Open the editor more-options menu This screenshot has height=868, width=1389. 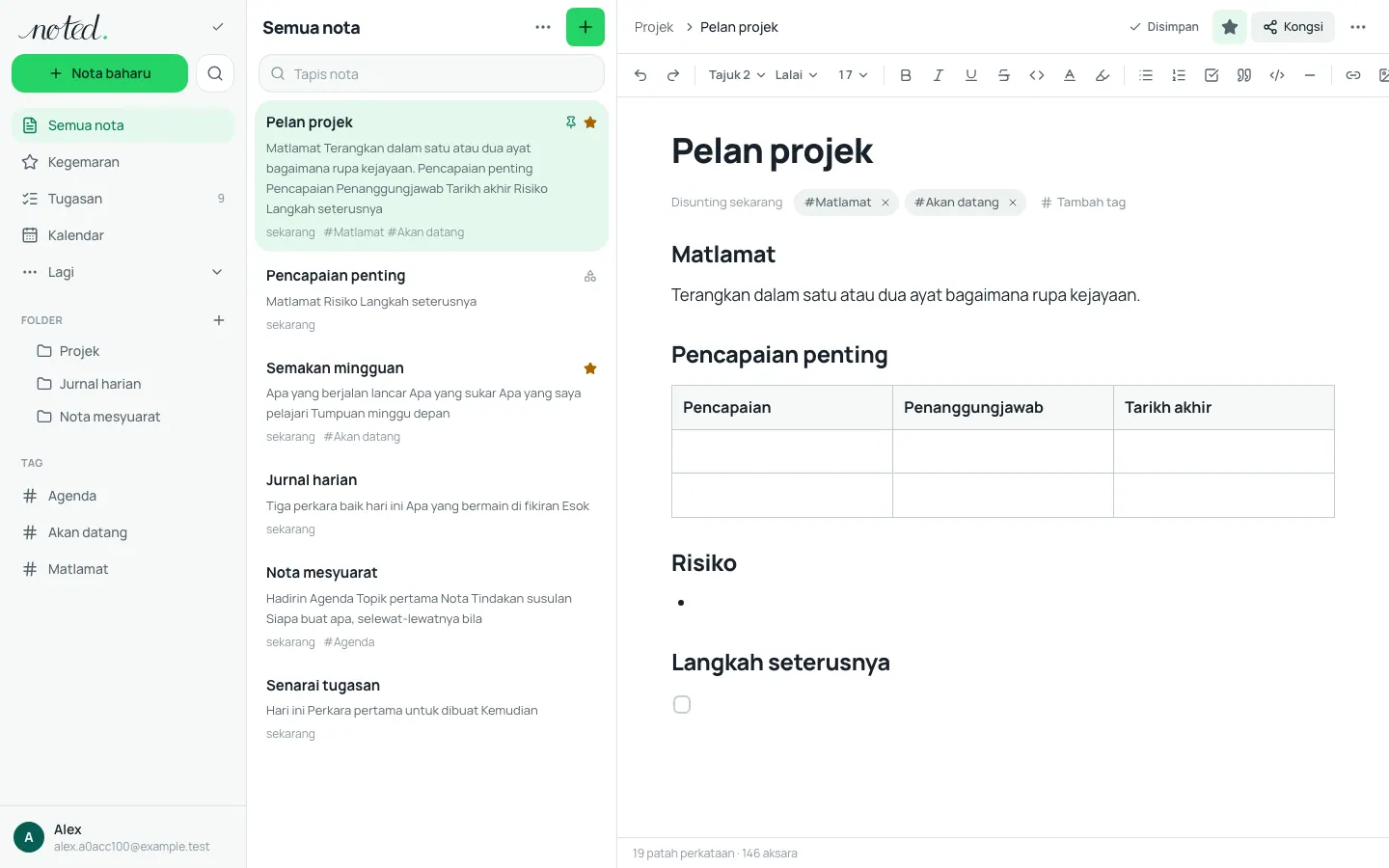coord(1358,27)
